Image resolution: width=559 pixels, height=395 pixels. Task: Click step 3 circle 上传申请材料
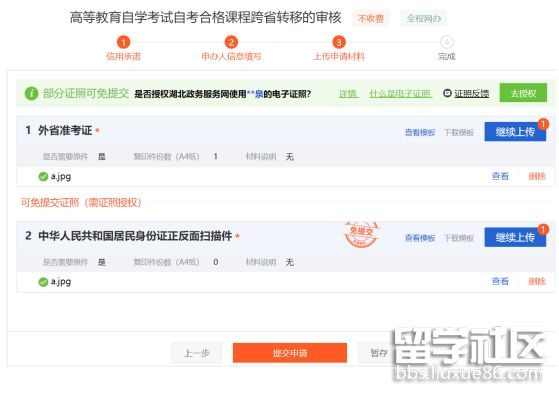click(x=339, y=43)
